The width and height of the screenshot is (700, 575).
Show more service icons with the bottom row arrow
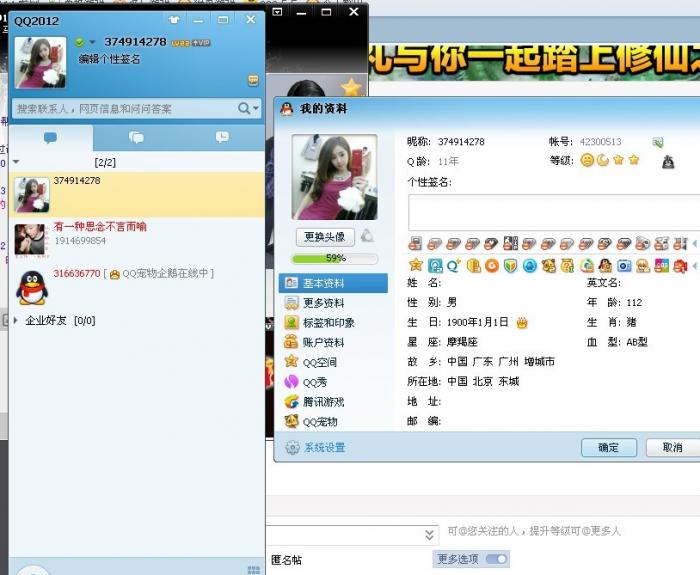(x=695, y=266)
